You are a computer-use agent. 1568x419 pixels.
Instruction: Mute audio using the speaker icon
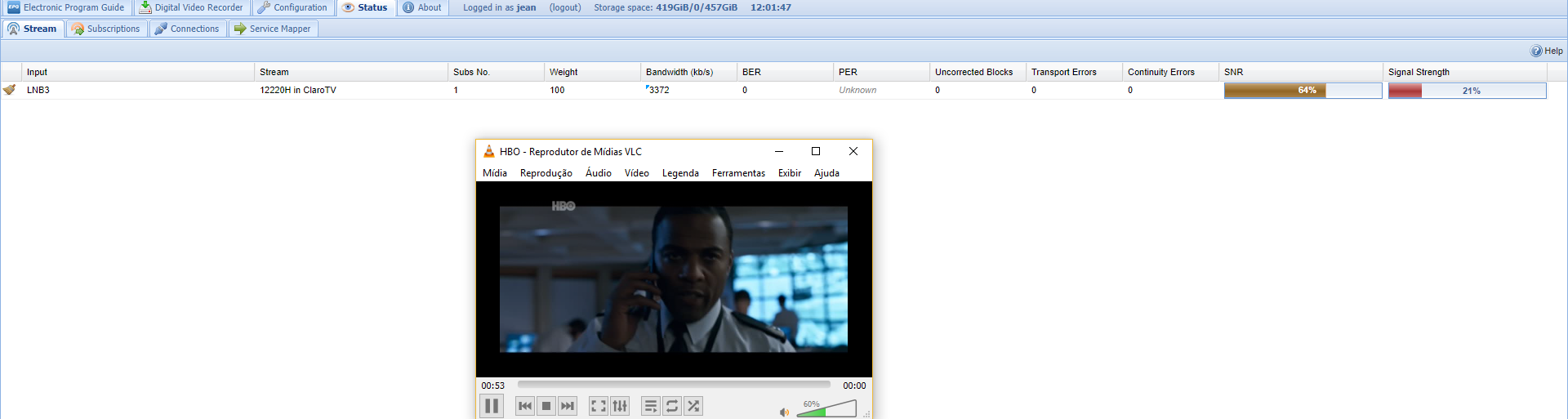[x=784, y=412]
